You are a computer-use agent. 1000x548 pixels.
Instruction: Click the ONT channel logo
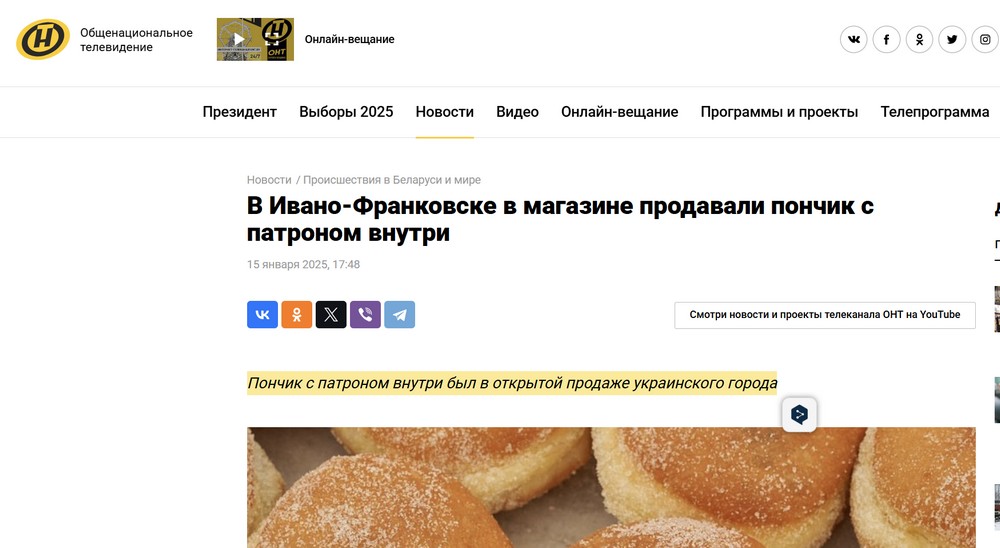pyautogui.click(x=43, y=40)
